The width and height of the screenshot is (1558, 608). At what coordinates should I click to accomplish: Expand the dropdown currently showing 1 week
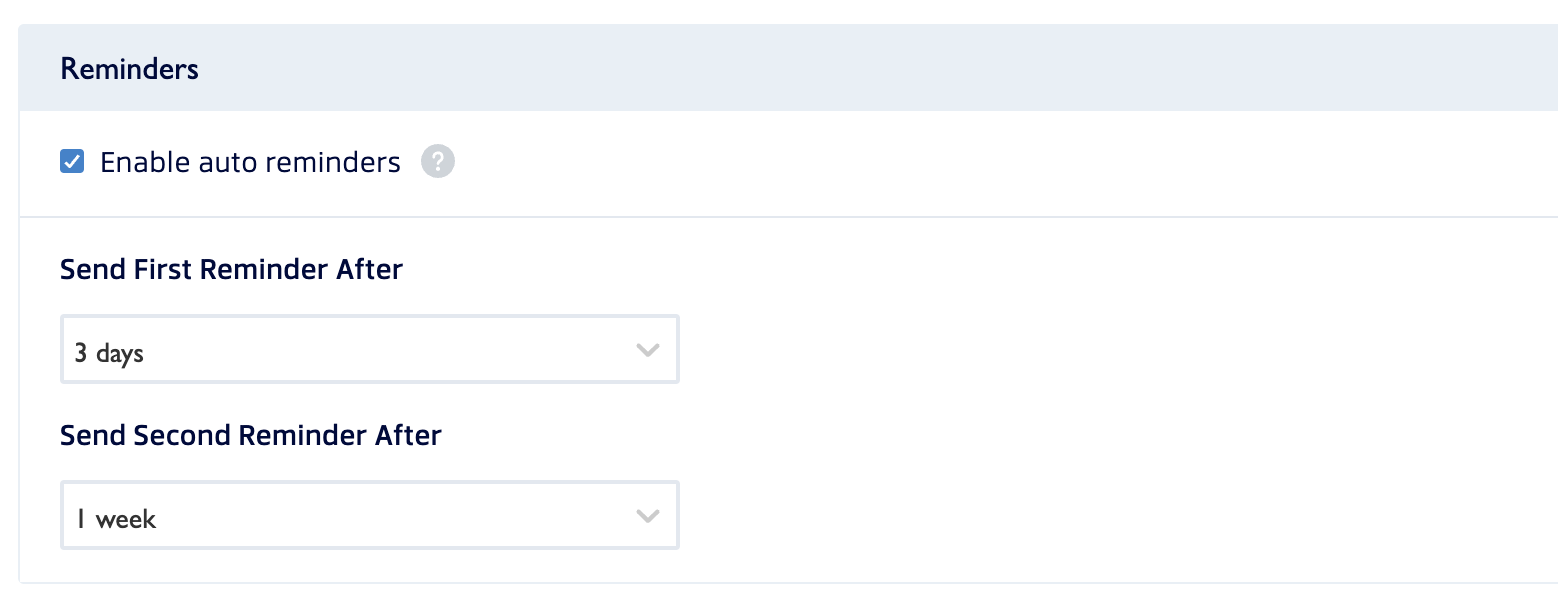click(370, 515)
